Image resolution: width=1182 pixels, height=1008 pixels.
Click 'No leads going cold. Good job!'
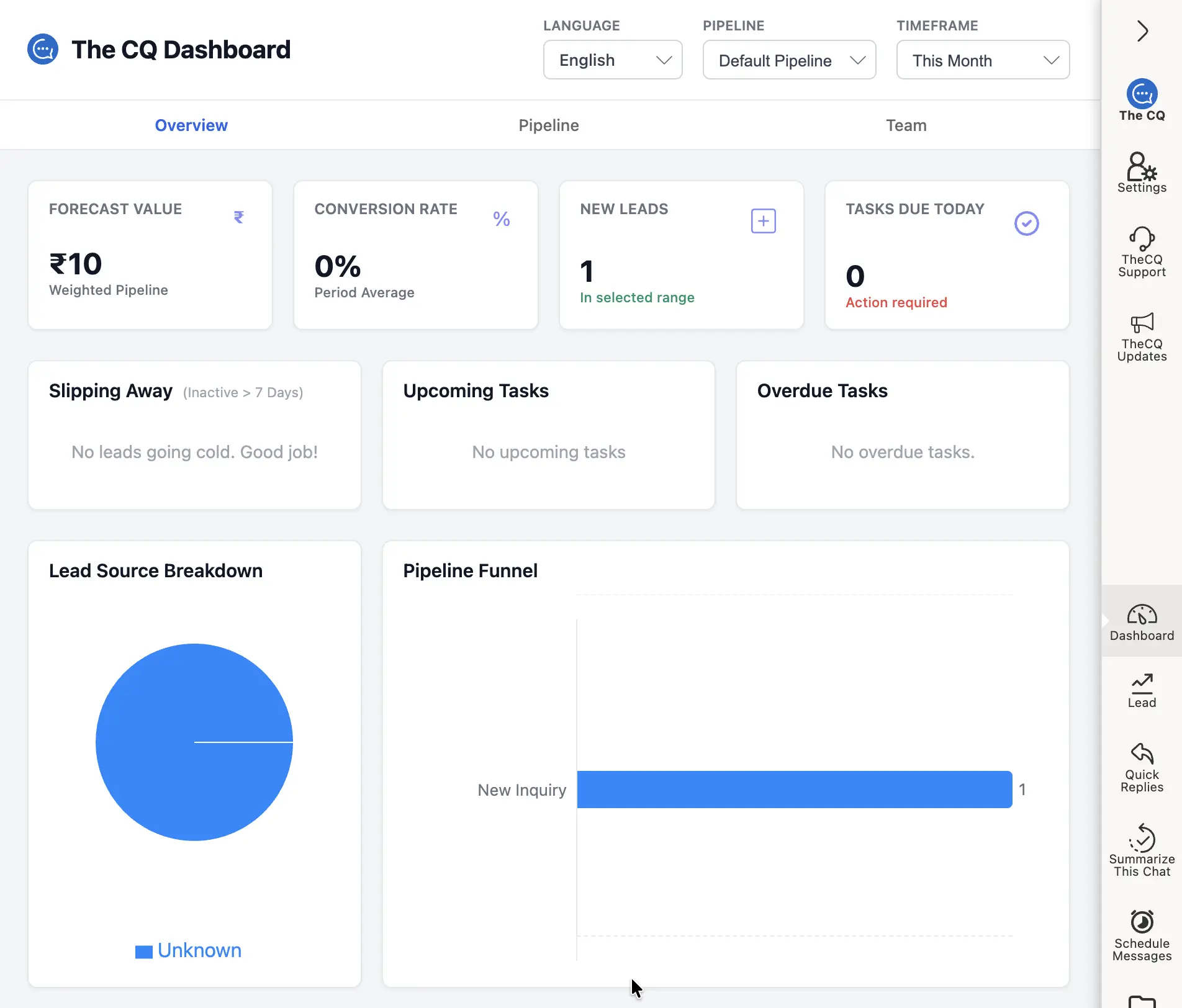(194, 452)
